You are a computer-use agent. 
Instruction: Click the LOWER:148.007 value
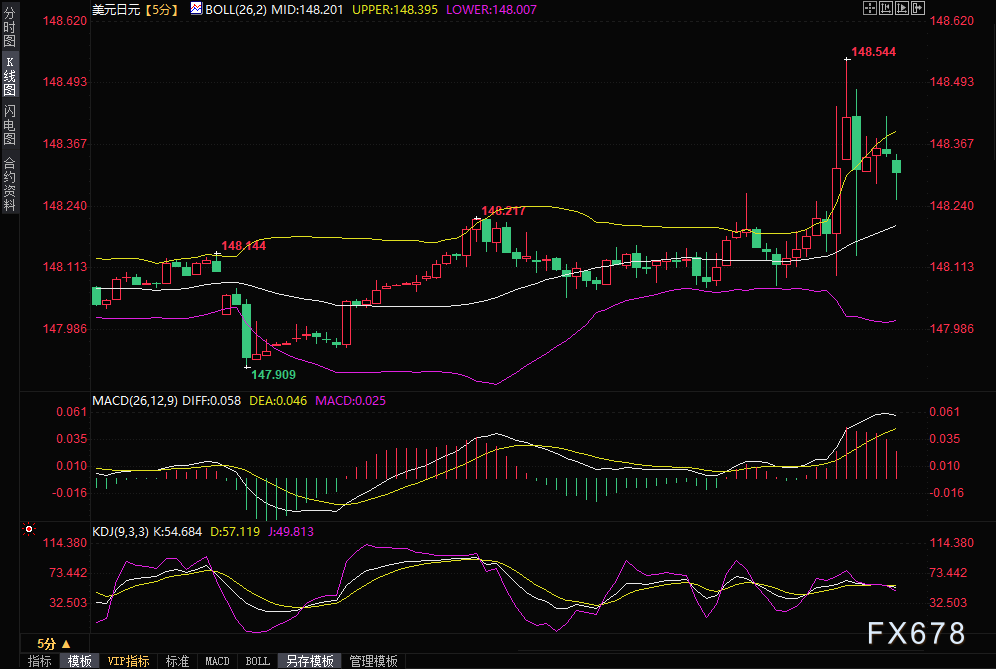pos(491,10)
